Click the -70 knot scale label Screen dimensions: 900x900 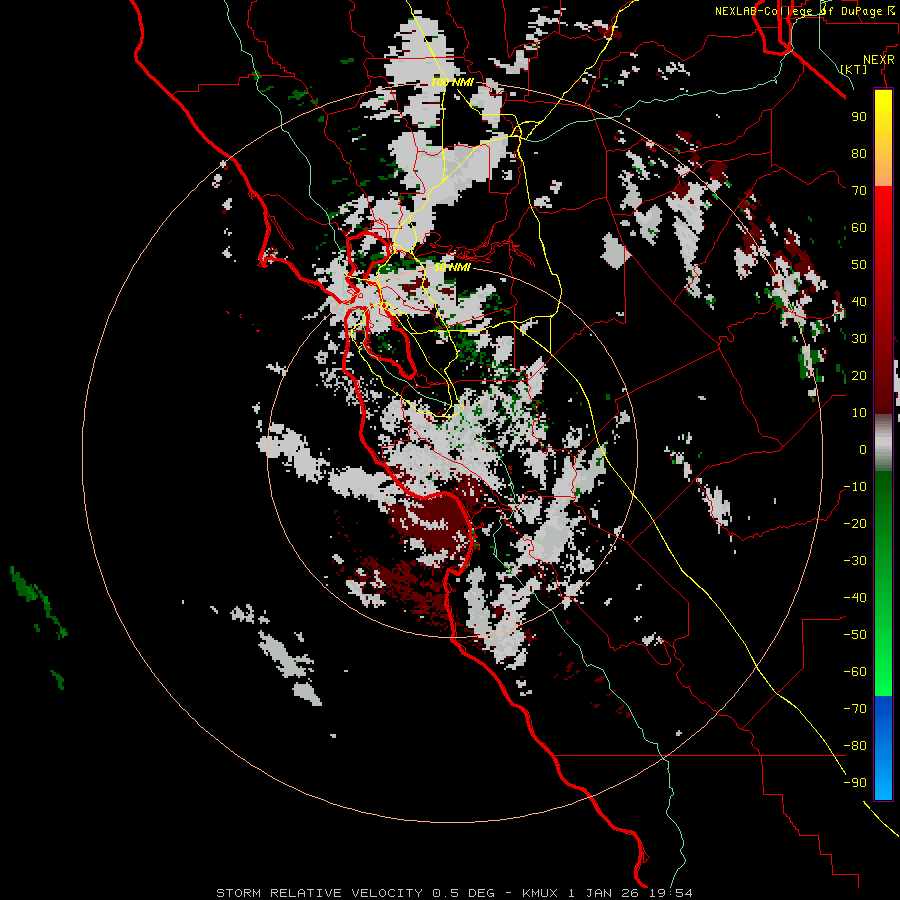pos(855,709)
